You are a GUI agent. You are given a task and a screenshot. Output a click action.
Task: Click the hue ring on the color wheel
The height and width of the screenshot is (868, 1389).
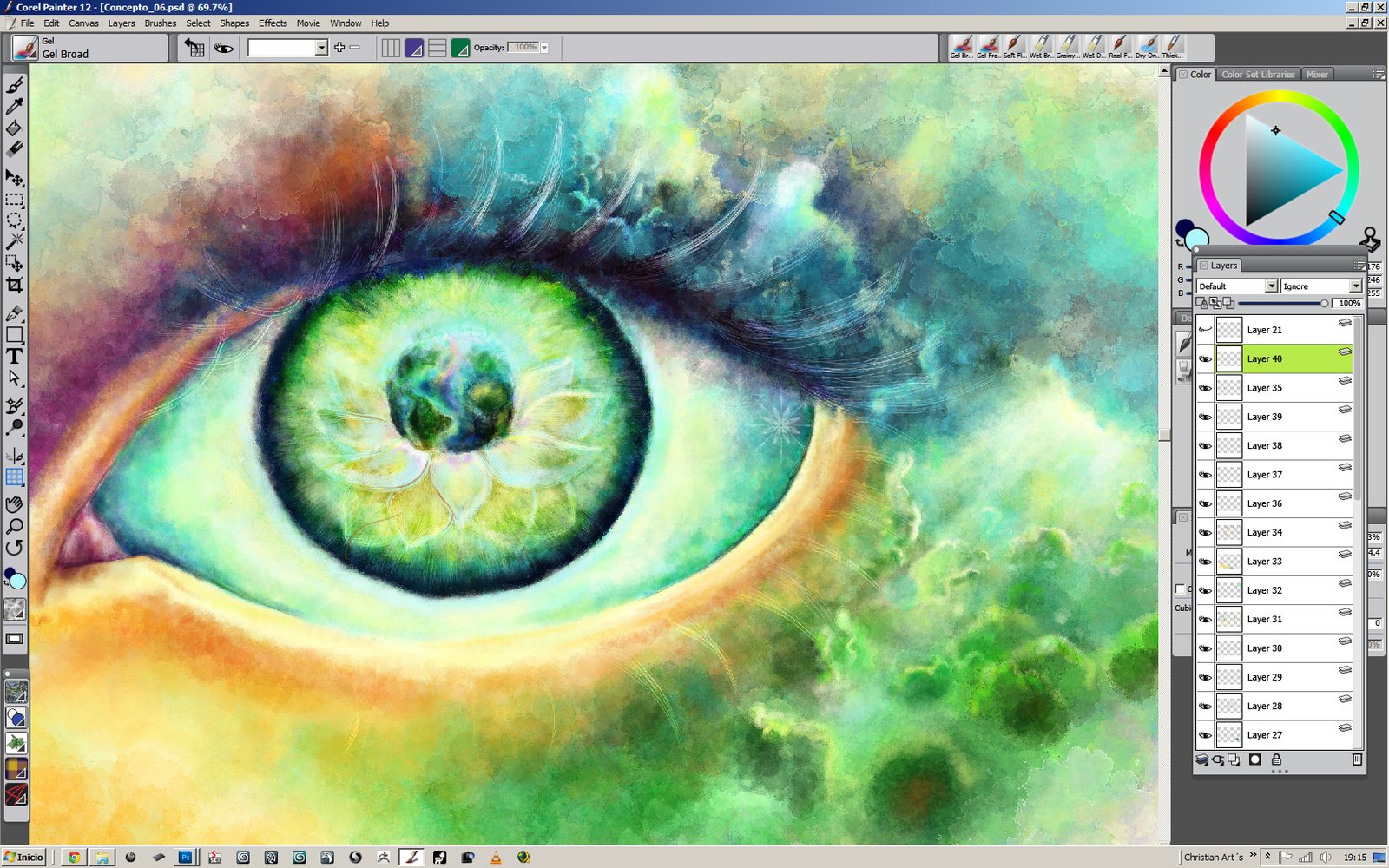click(x=1279, y=97)
